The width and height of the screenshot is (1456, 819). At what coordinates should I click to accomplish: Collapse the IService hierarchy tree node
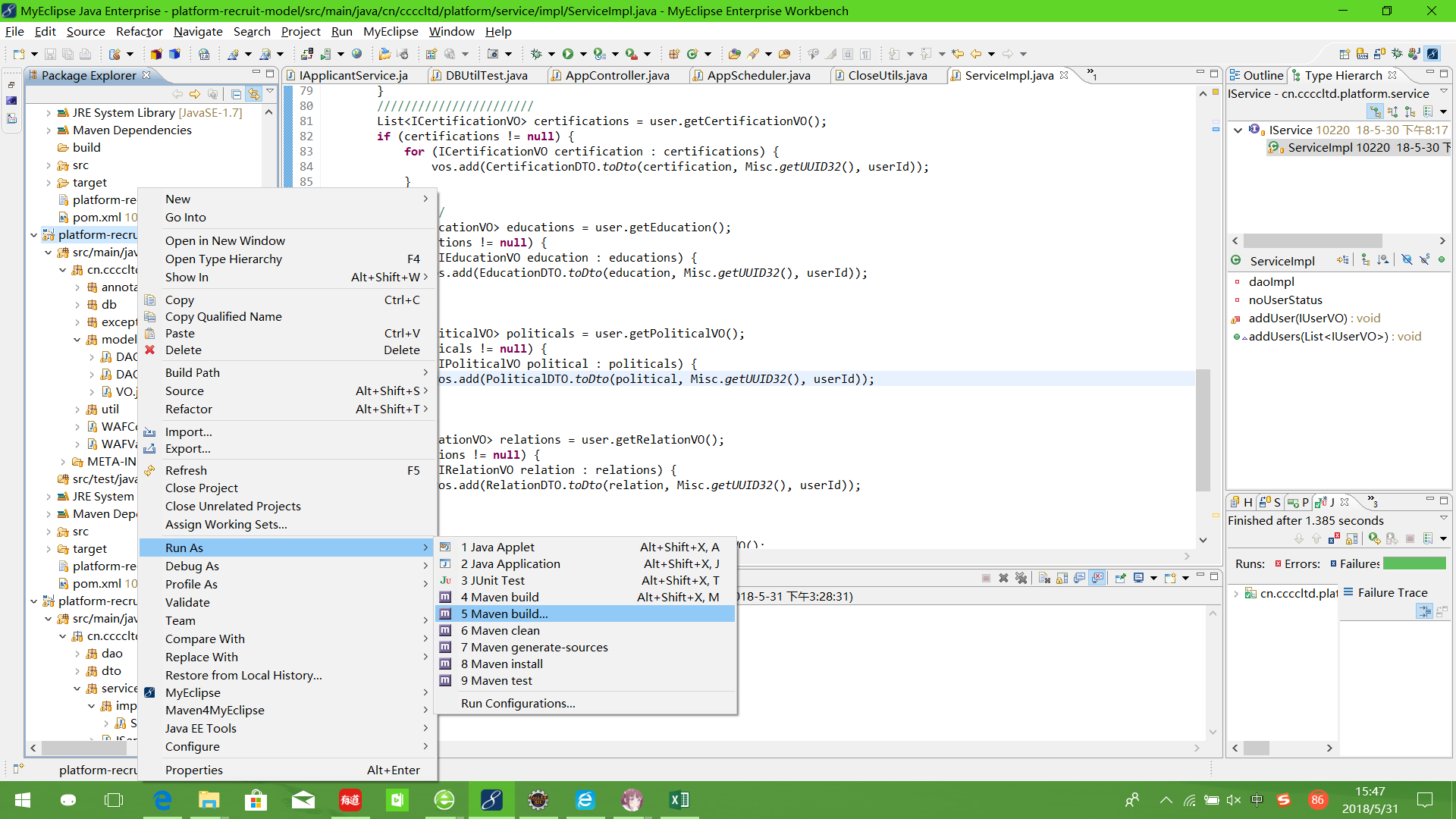1238,130
